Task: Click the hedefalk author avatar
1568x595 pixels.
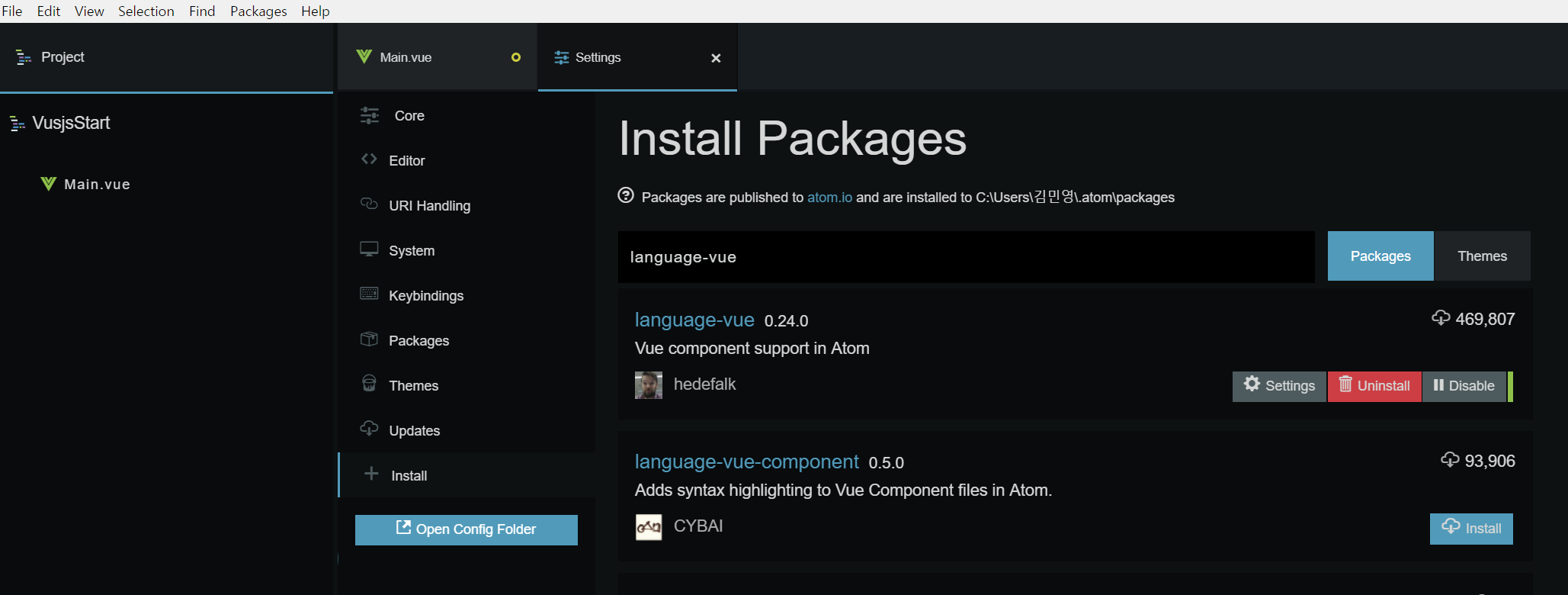Action: tap(649, 385)
